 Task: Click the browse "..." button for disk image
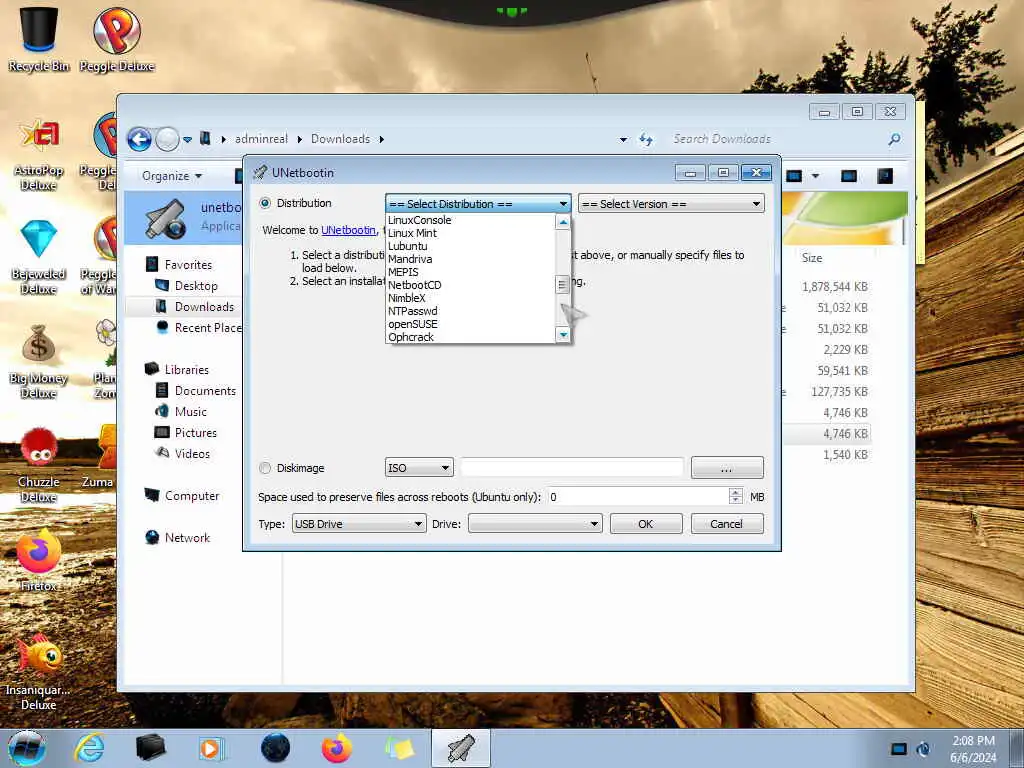[727, 468]
